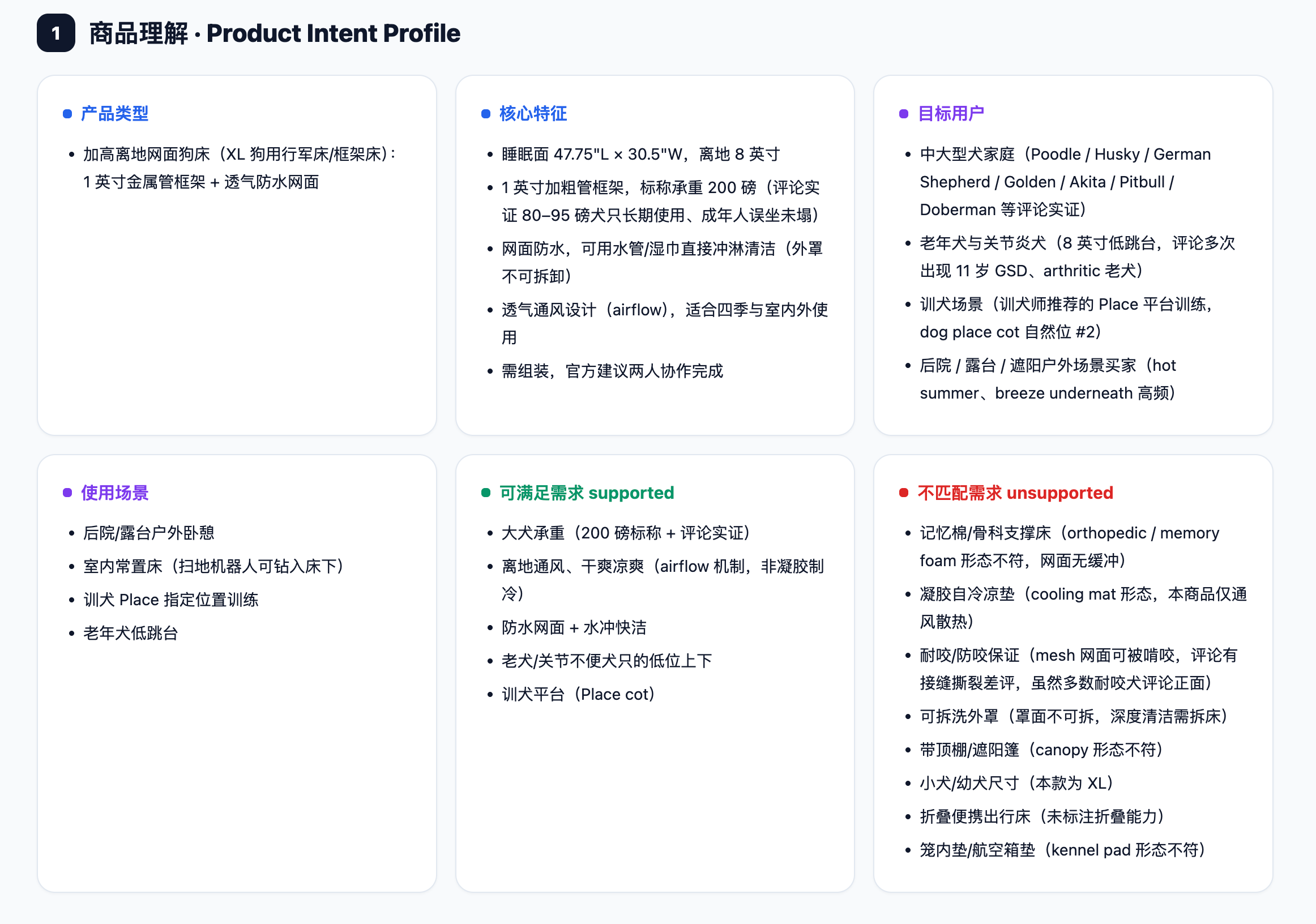Click the 耐咬/防咬保证 unsupported item
Viewport: 1316px width, 924px height.
[x=1079, y=669]
